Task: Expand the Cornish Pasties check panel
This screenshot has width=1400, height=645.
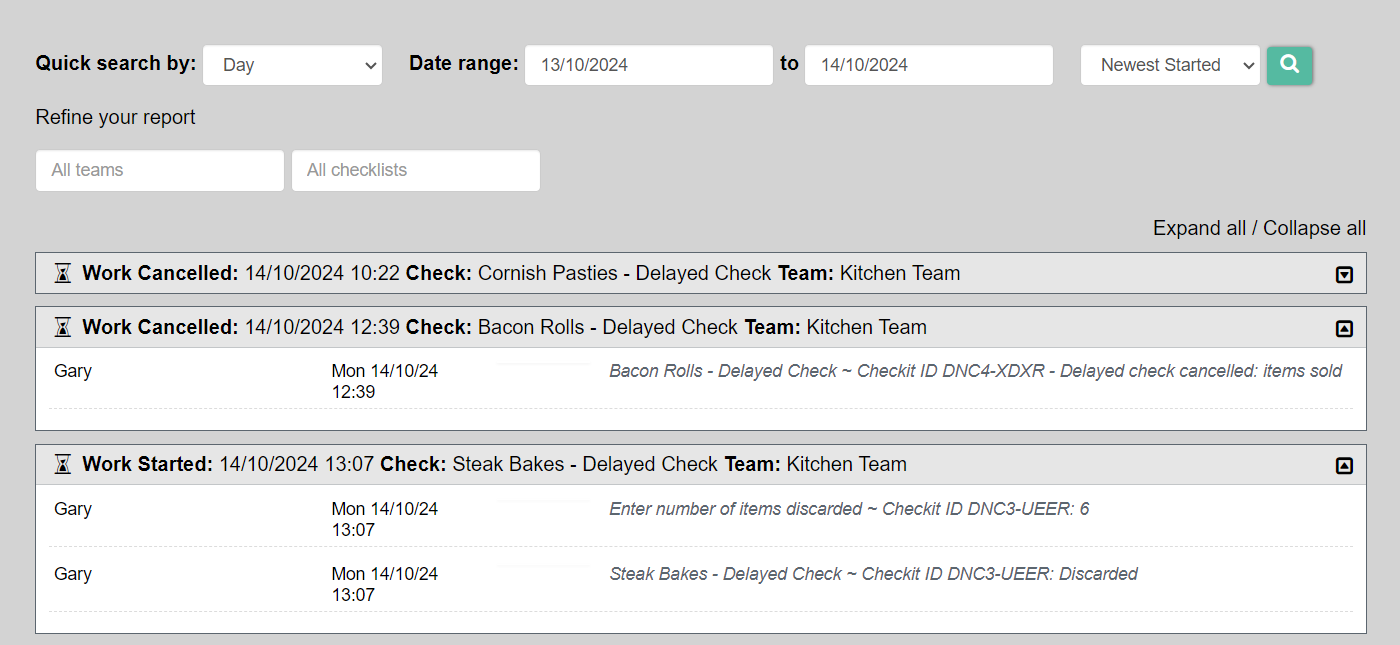Action: (x=1344, y=275)
